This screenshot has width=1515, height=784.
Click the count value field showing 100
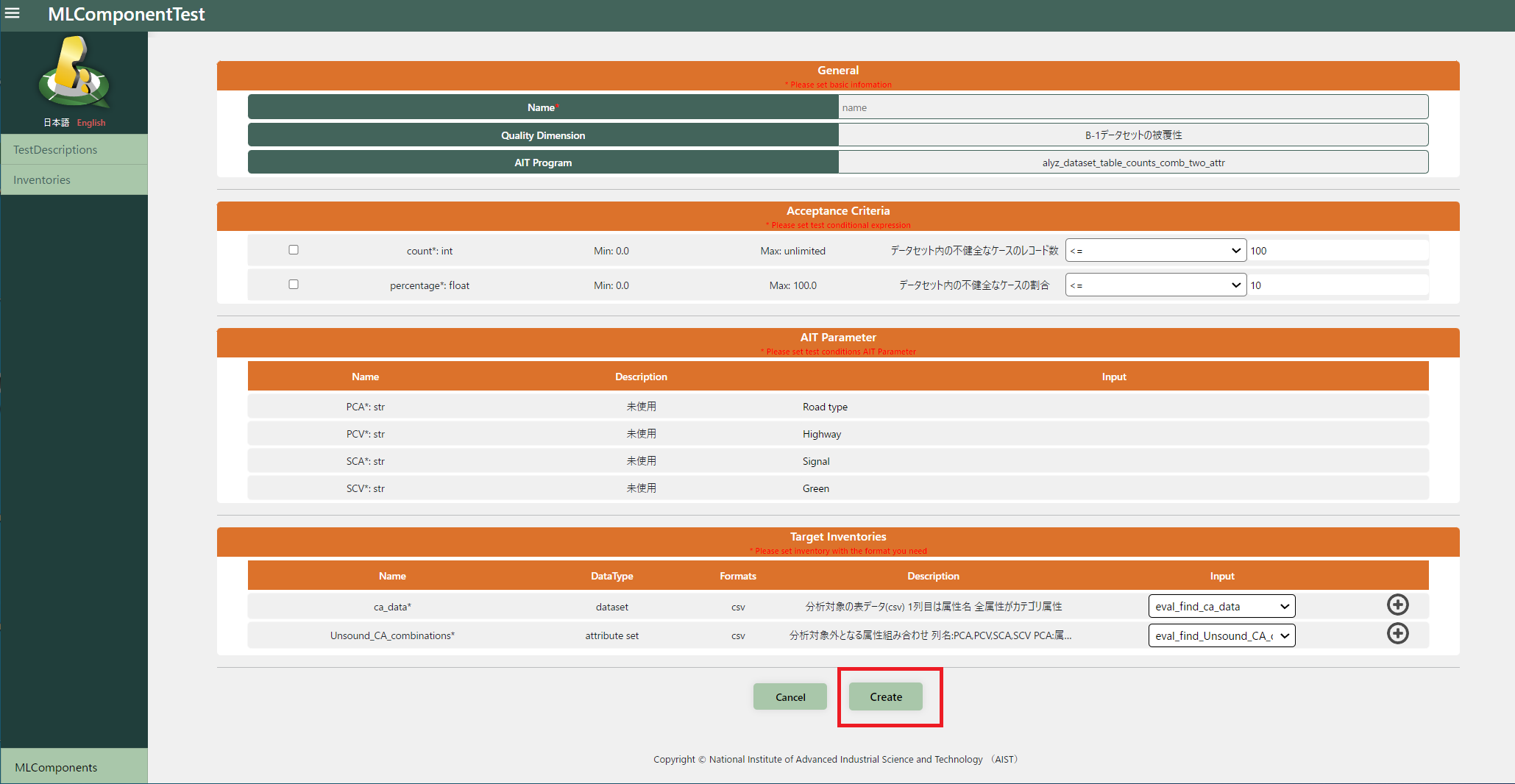(1337, 251)
